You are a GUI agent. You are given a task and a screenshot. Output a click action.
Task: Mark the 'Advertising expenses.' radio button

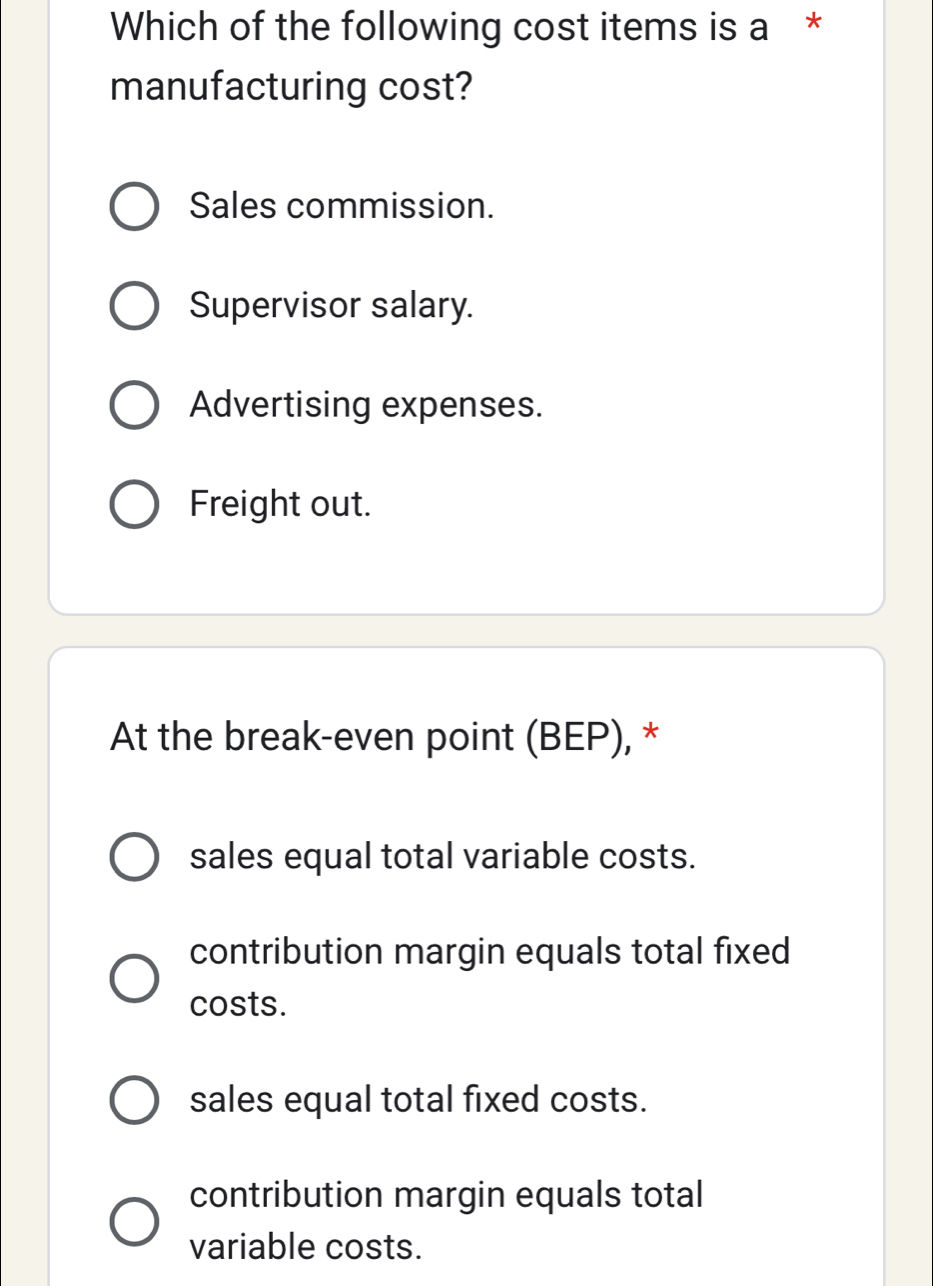point(133,405)
